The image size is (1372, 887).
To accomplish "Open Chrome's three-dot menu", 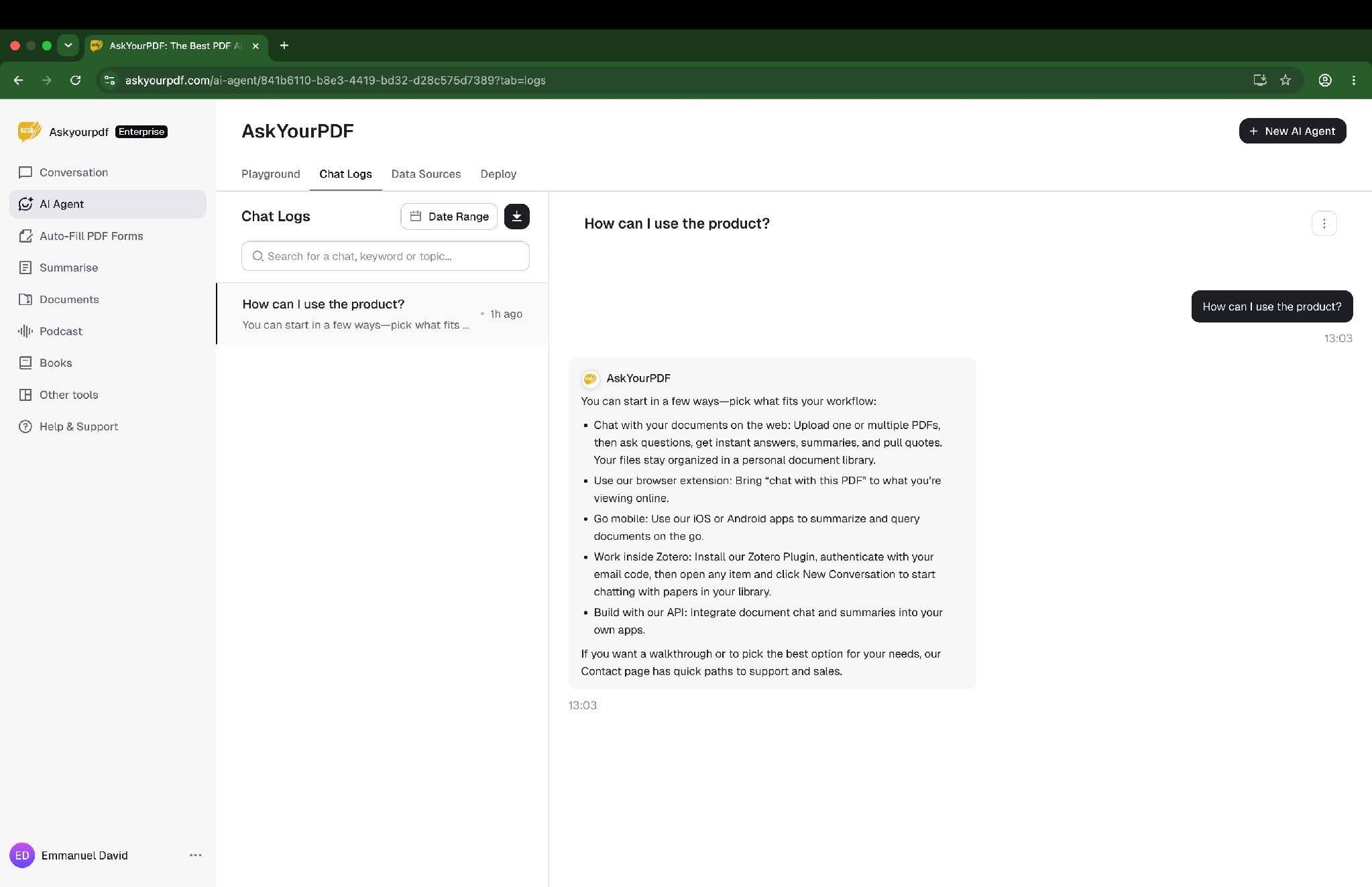I will (x=1354, y=80).
